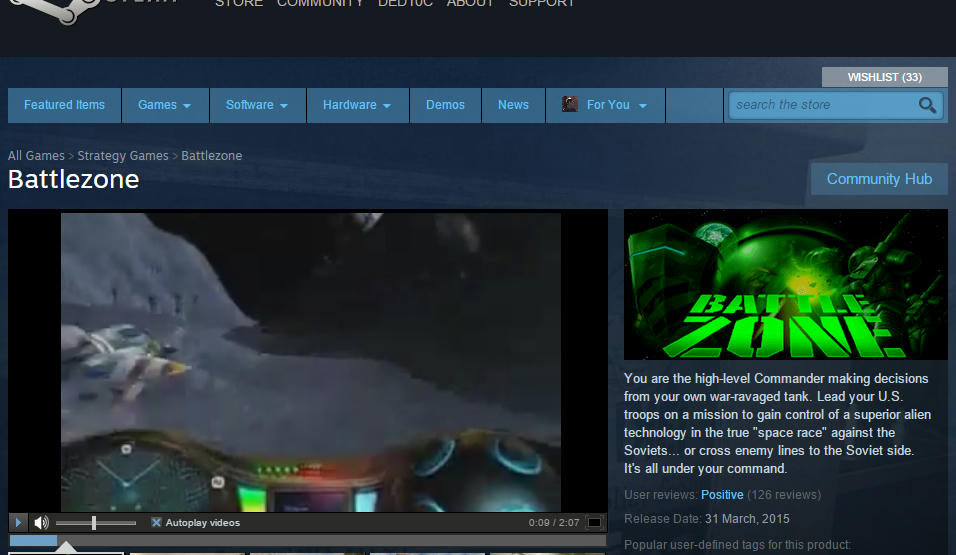This screenshot has height=555, width=956.
Task: Click the user avatar beside For You
Action: (569, 104)
